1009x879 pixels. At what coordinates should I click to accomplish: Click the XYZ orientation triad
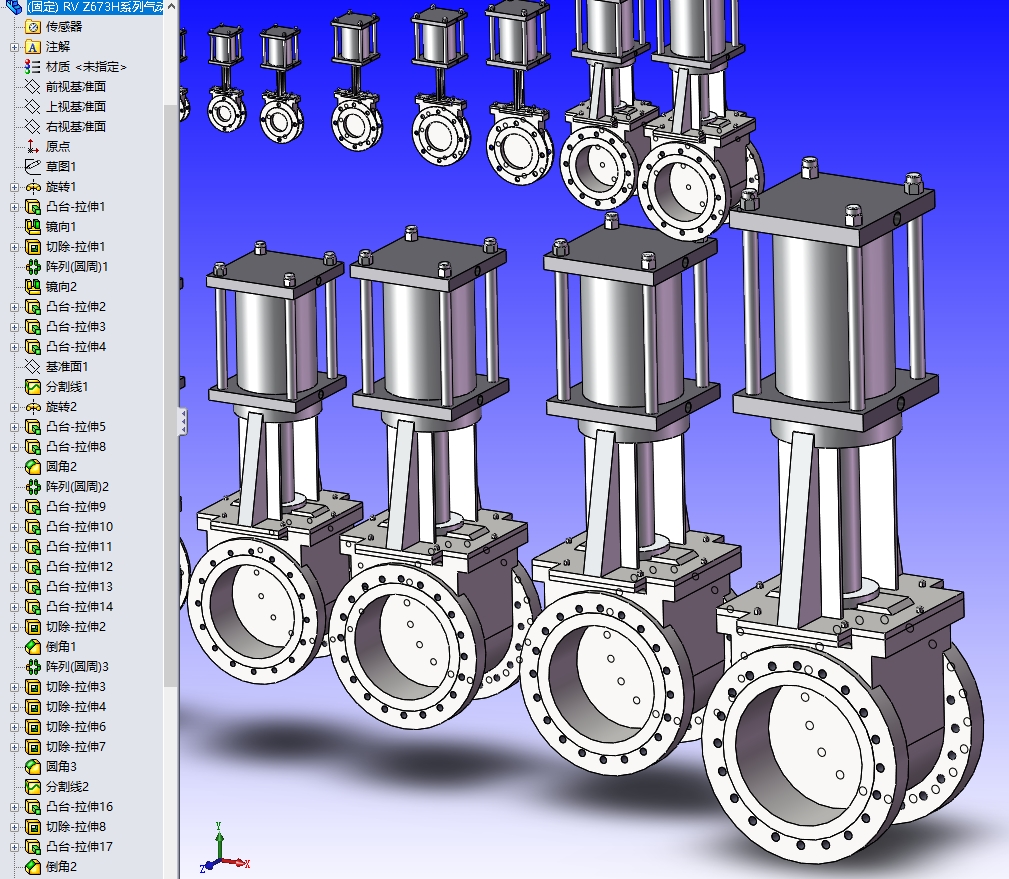tap(223, 848)
